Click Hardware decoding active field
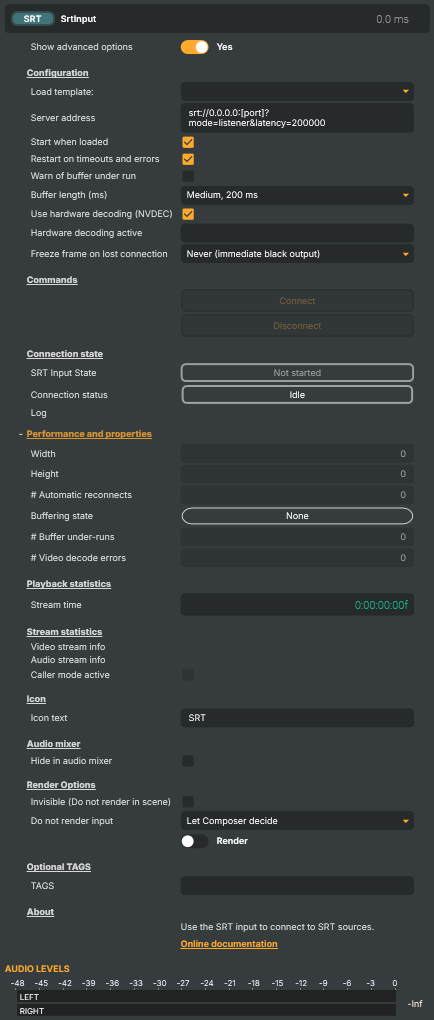Image resolution: width=434 pixels, height=1020 pixels. (297, 233)
